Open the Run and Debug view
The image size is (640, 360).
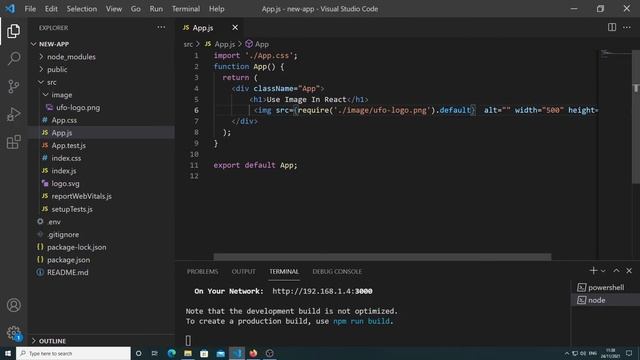13,114
